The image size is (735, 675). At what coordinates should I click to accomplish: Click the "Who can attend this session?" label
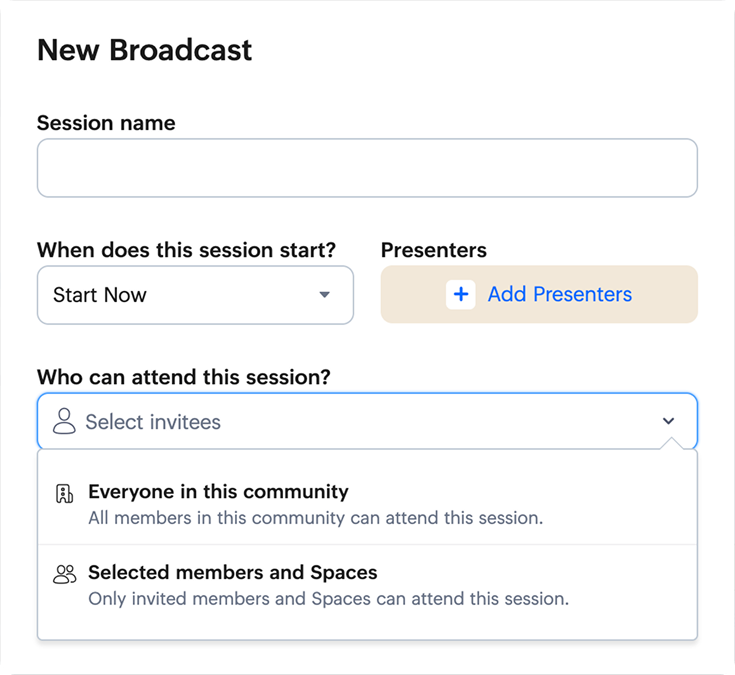184,377
